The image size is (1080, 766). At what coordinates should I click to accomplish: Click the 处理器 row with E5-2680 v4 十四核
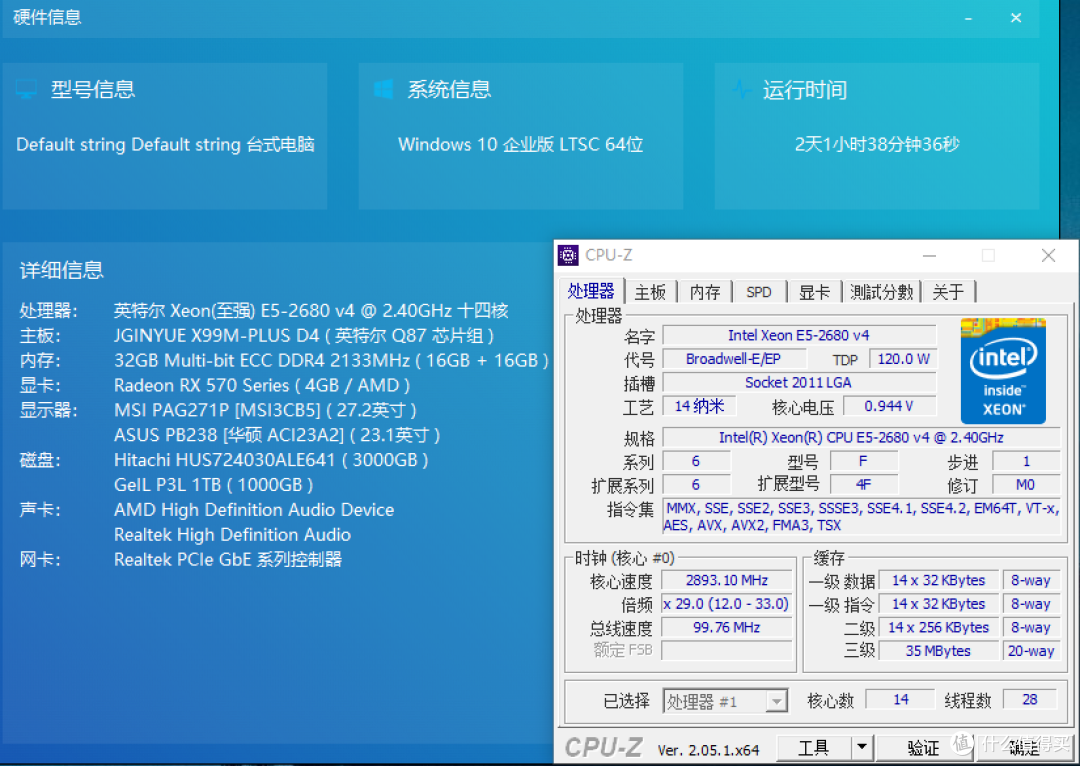(264, 311)
